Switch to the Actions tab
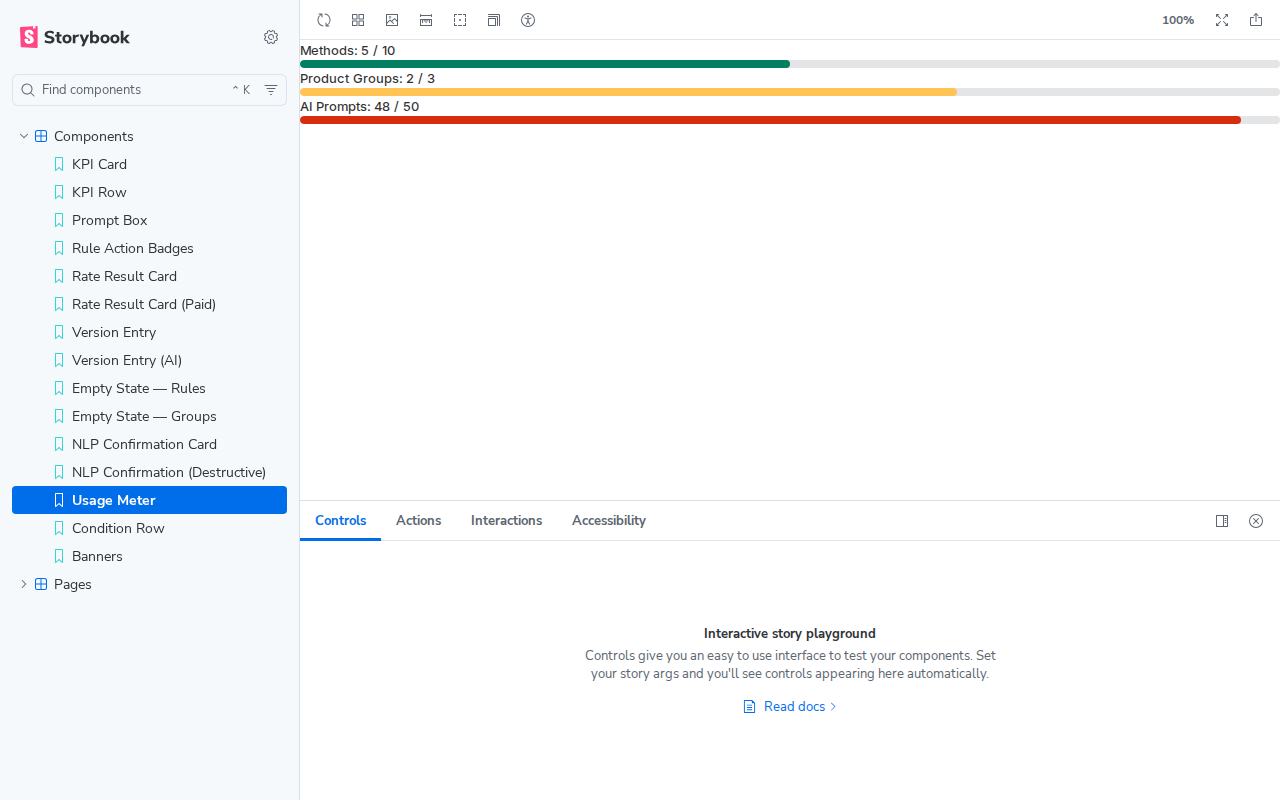Image resolution: width=1280 pixels, height=800 pixels. pos(418,520)
